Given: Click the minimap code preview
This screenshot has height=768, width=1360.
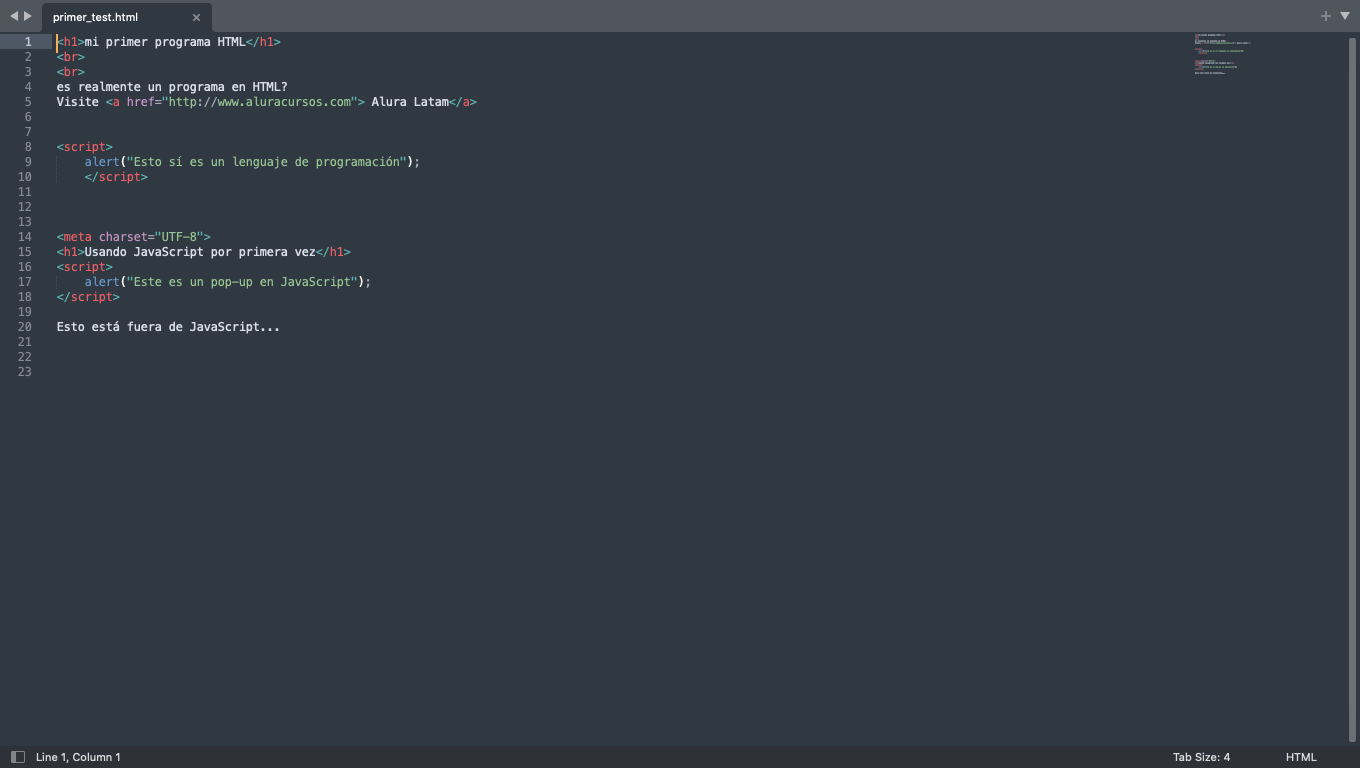Looking at the screenshot, I should [x=1222, y=54].
